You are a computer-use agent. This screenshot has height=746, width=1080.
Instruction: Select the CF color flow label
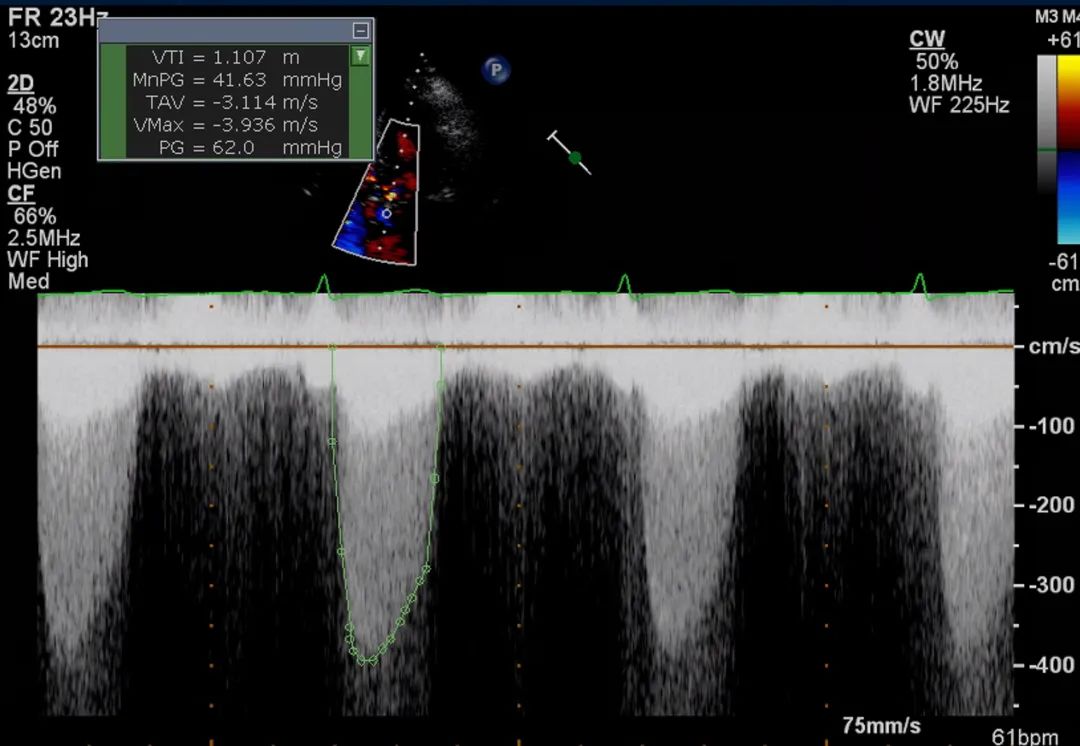coord(19,194)
